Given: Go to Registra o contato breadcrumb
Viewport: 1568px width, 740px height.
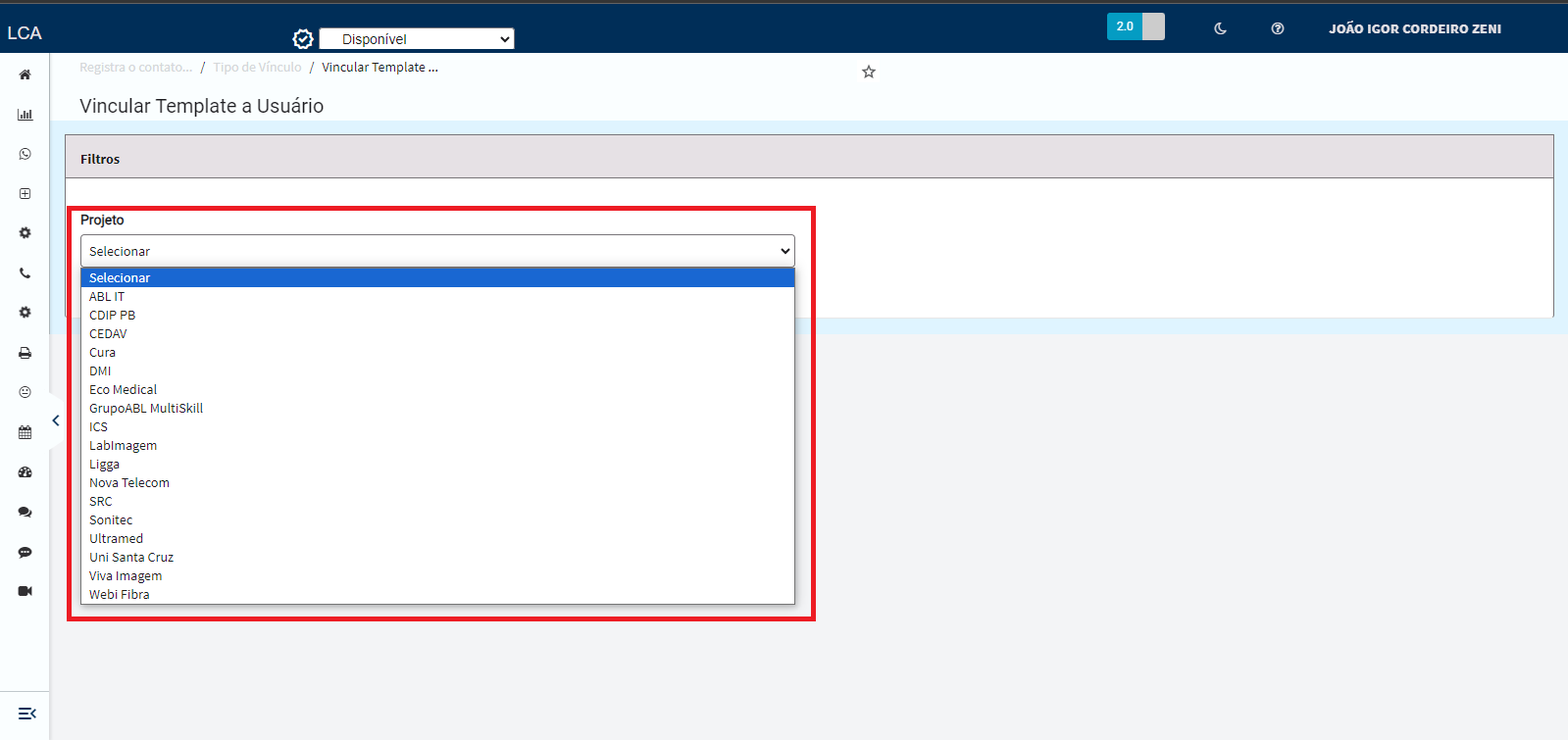Looking at the screenshot, I should (x=136, y=68).
